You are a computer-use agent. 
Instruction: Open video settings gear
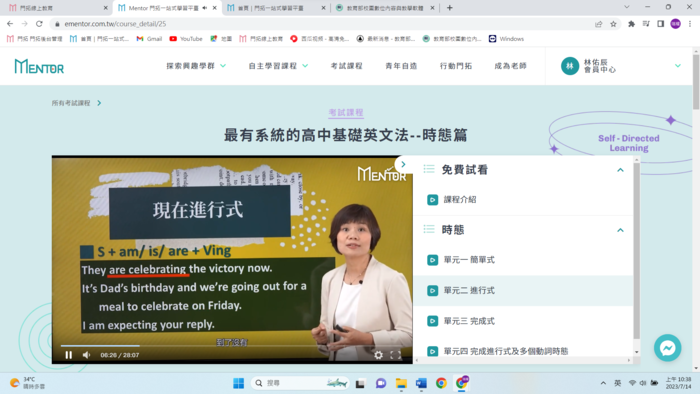379,355
